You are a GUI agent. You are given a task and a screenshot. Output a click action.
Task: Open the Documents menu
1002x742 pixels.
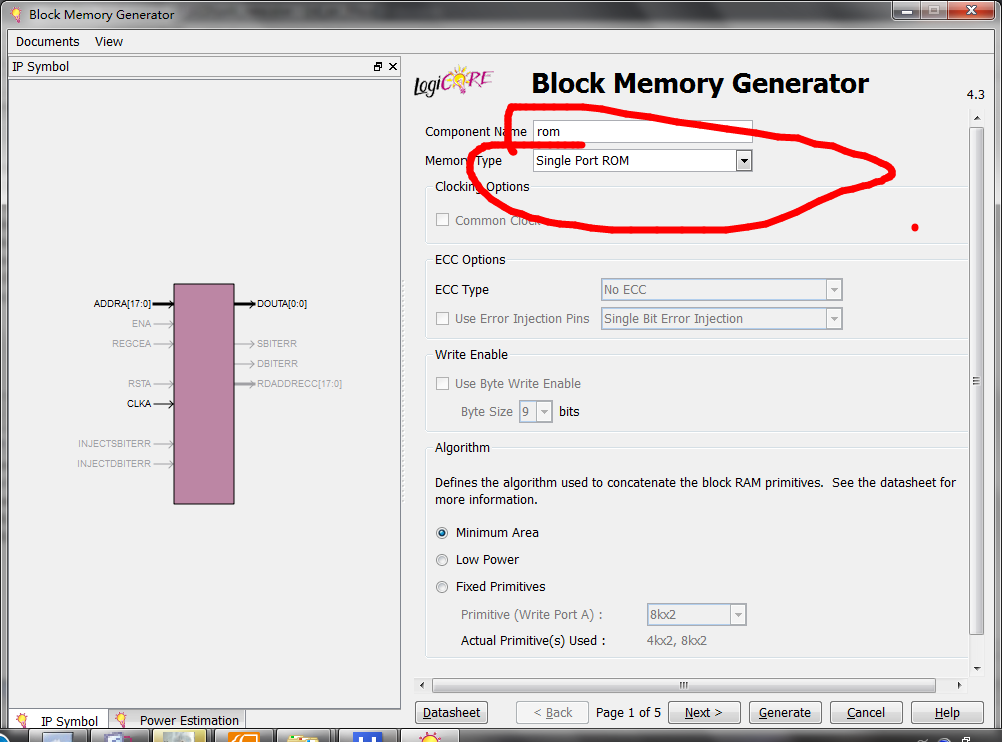[47, 42]
